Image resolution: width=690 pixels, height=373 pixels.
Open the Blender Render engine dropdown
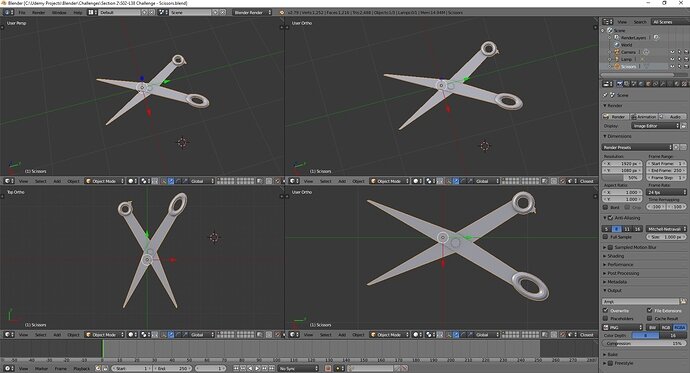(x=252, y=12)
